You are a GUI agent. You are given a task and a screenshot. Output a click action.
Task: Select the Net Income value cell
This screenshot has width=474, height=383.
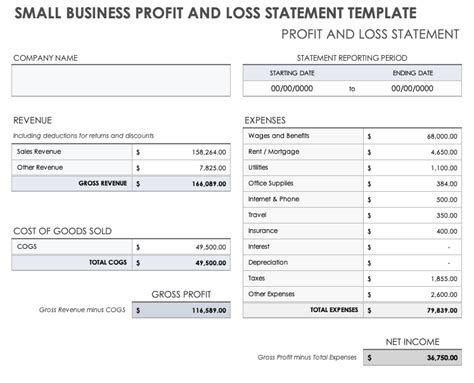413,358
